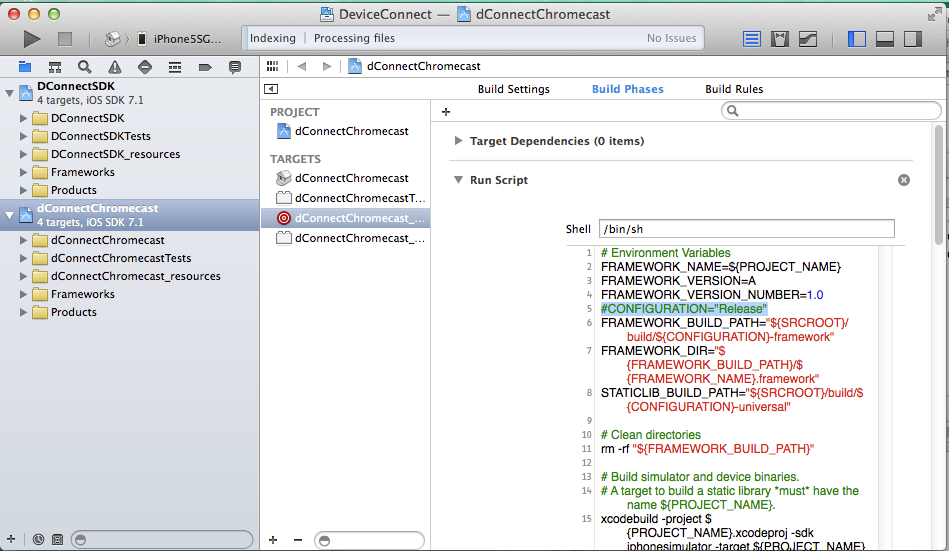Click the vertical scrollbar in editor
Image resolution: width=949 pixels, height=551 pixels.
click(x=937, y=185)
